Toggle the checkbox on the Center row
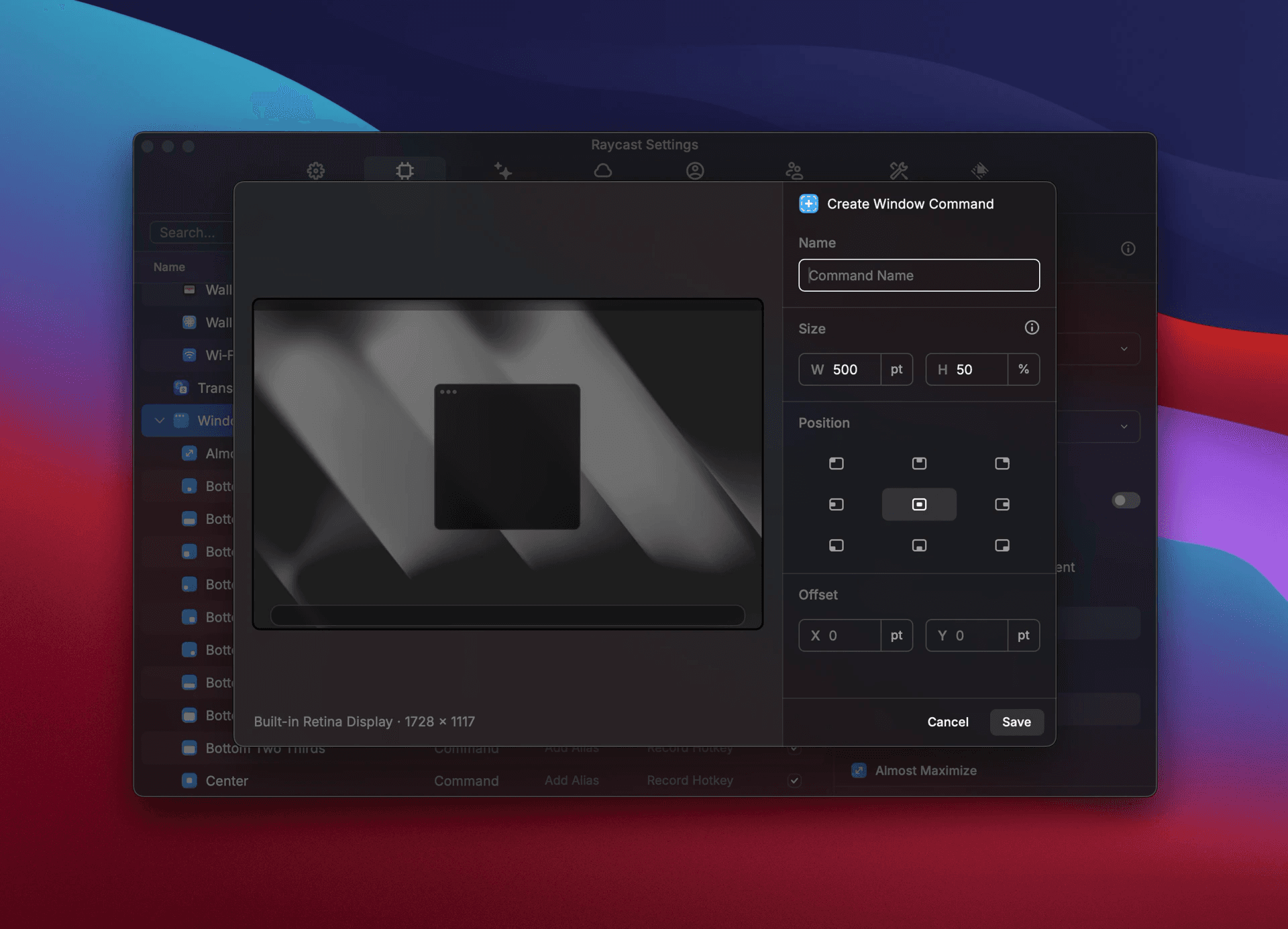The width and height of the screenshot is (1288, 929). (x=794, y=780)
